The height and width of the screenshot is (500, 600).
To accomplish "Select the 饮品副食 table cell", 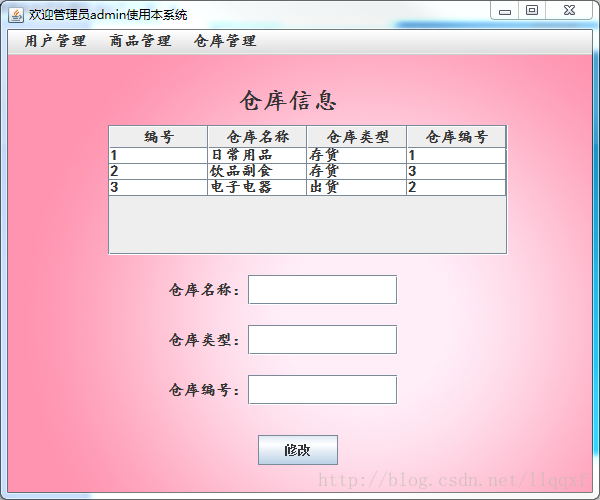I will [257, 171].
